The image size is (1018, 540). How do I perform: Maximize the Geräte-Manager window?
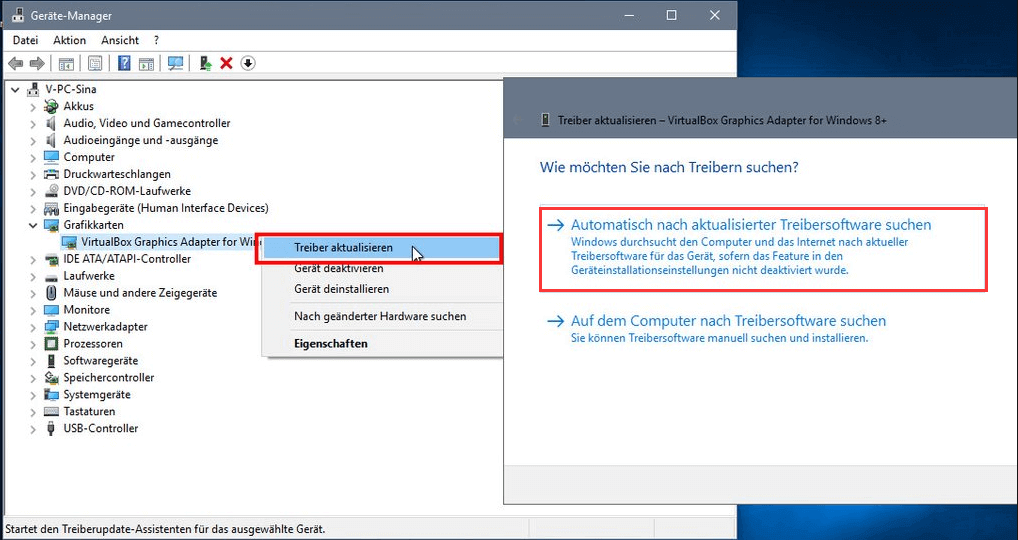point(671,15)
